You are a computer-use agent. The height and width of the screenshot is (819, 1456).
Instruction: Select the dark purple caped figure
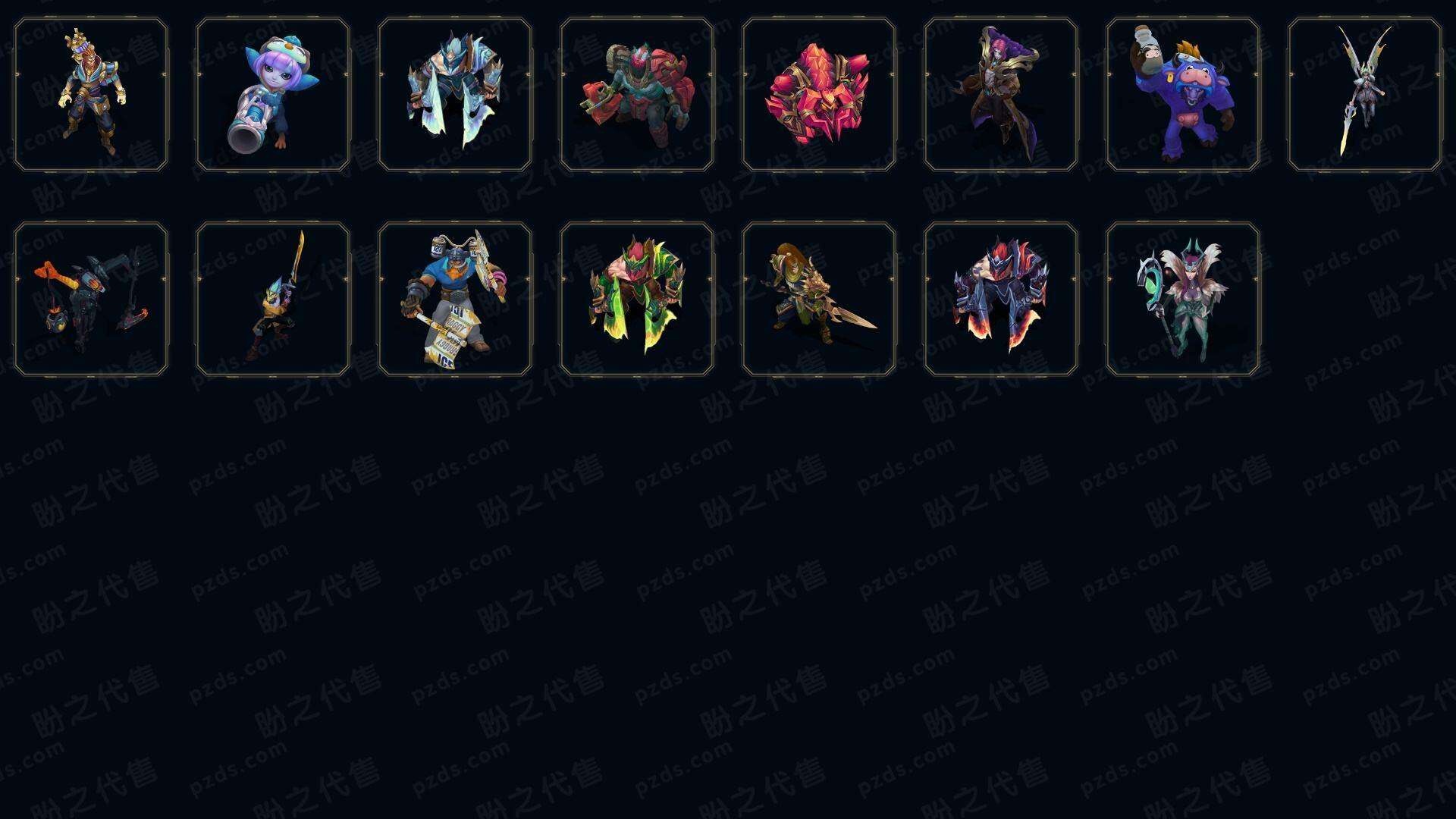click(1001, 95)
